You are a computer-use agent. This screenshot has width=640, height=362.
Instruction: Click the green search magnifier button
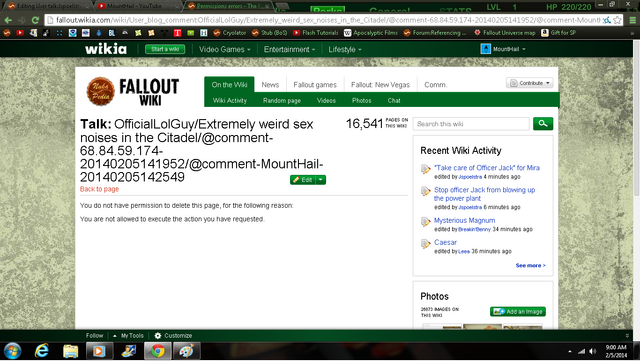pos(542,124)
